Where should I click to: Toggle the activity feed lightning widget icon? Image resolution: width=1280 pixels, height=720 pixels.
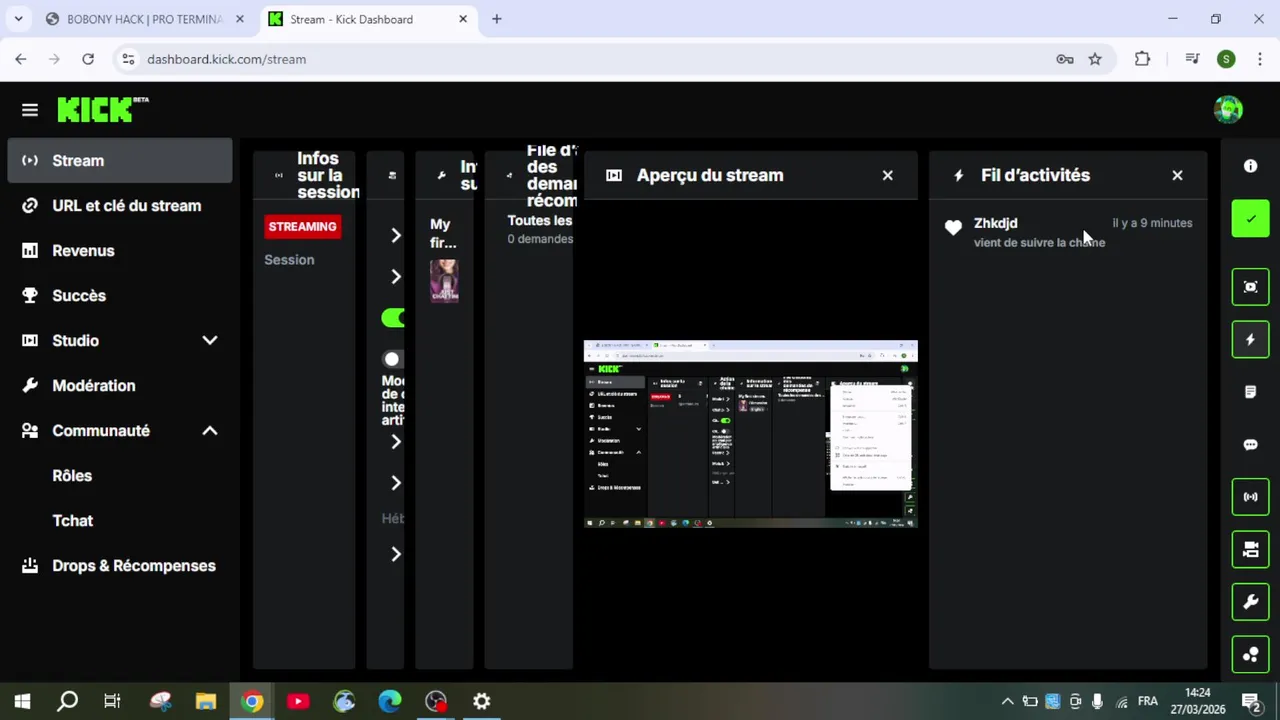click(x=1250, y=340)
